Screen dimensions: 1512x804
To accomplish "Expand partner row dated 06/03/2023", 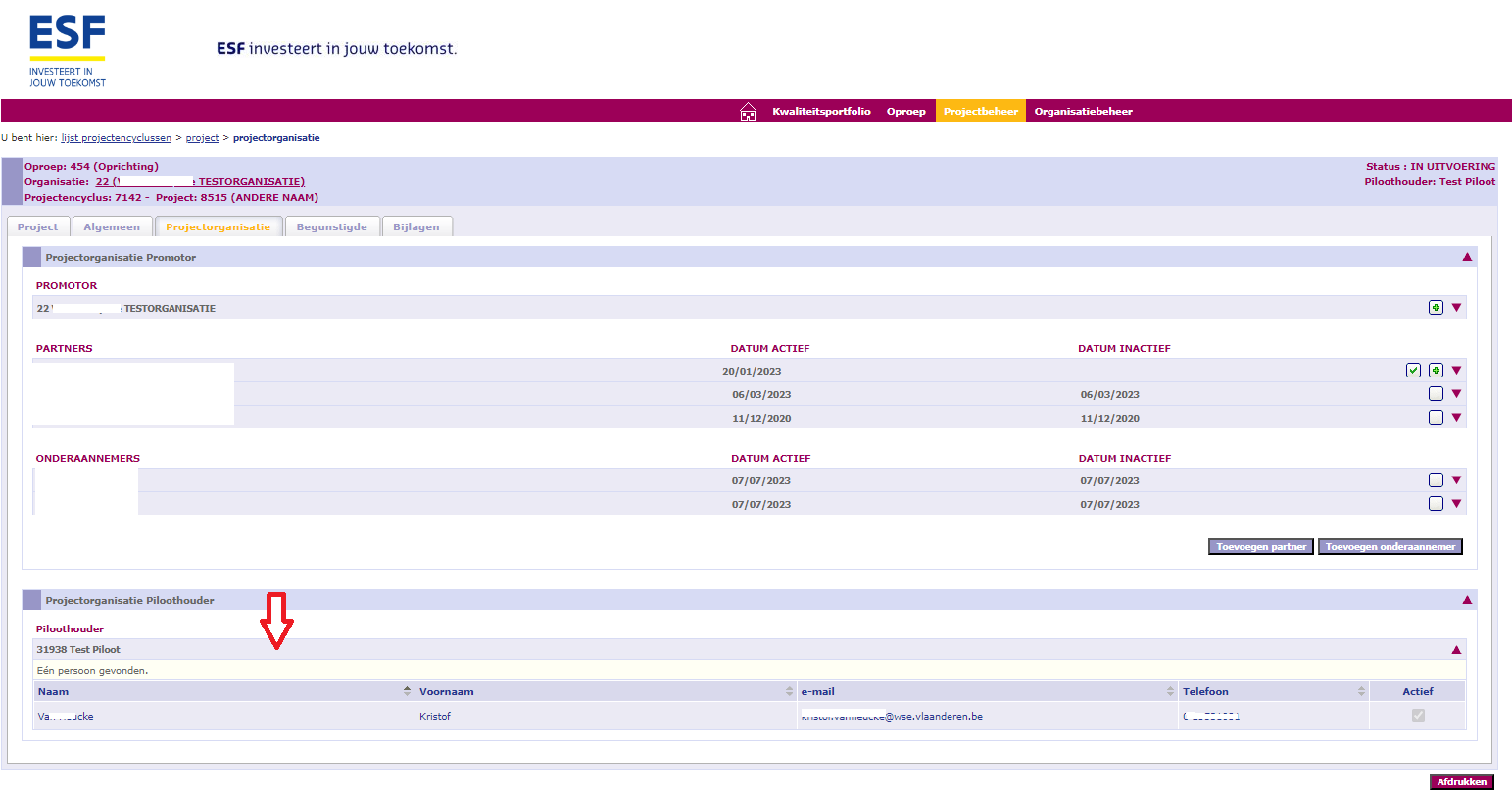I will 1456,394.
